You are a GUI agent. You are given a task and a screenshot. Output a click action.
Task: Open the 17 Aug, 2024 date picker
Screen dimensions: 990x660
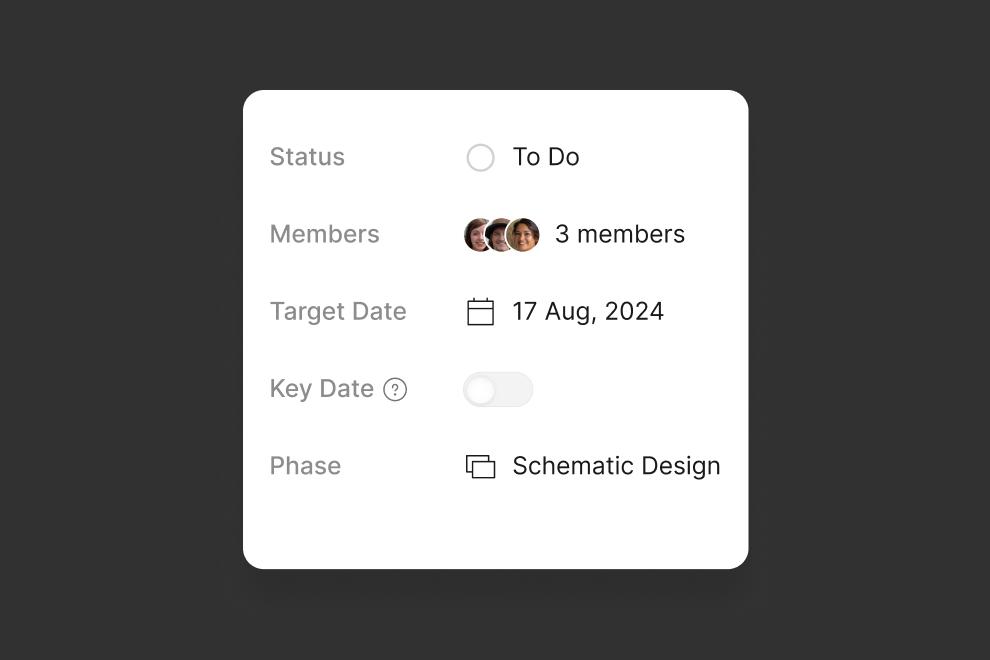pyautogui.click(x=588, y=311)
